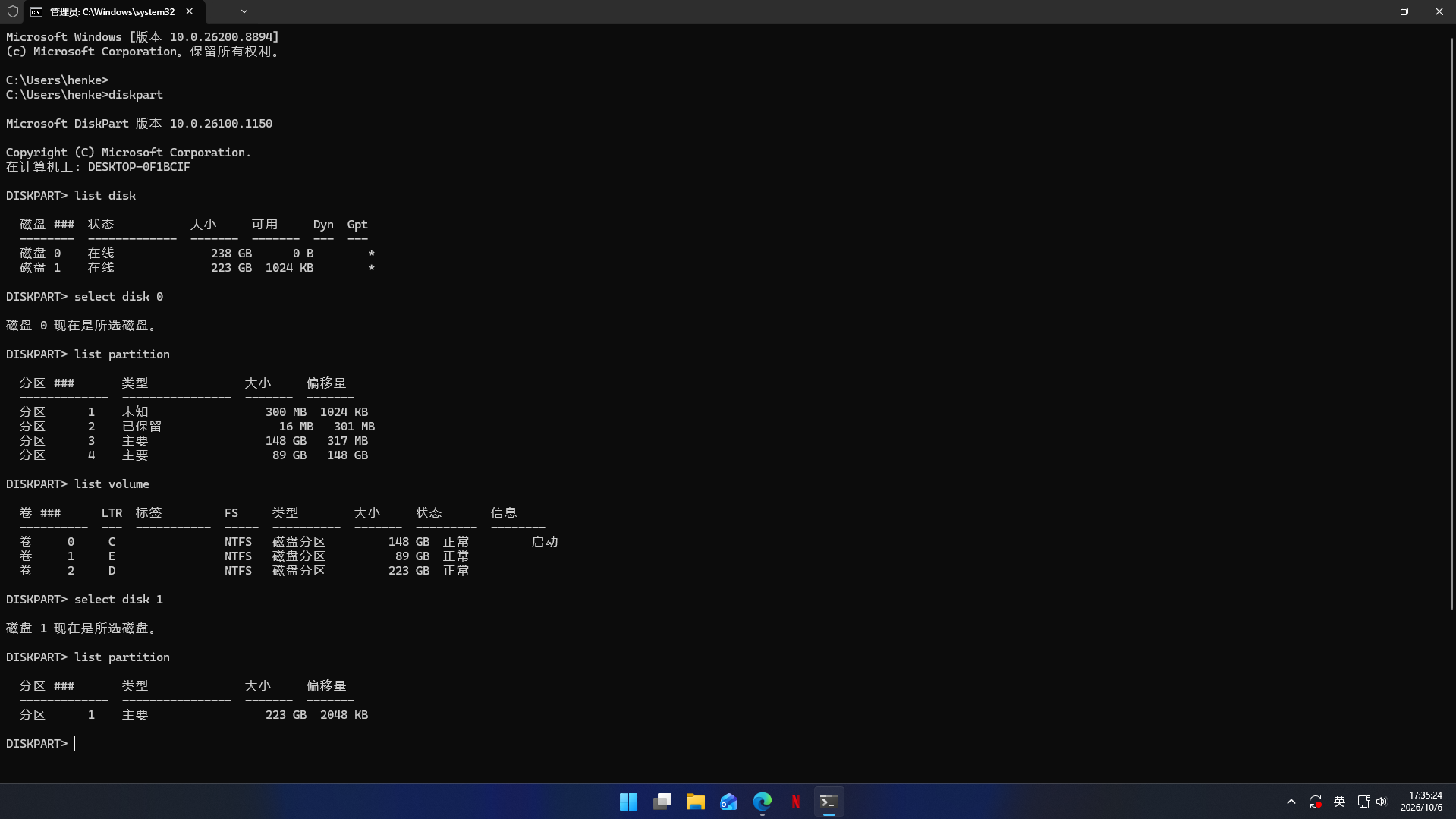Click the '317 MB' offset of partition 3
Viewport: 1456px width, 819px height.
pyautogui.click(x=347, y=441)
